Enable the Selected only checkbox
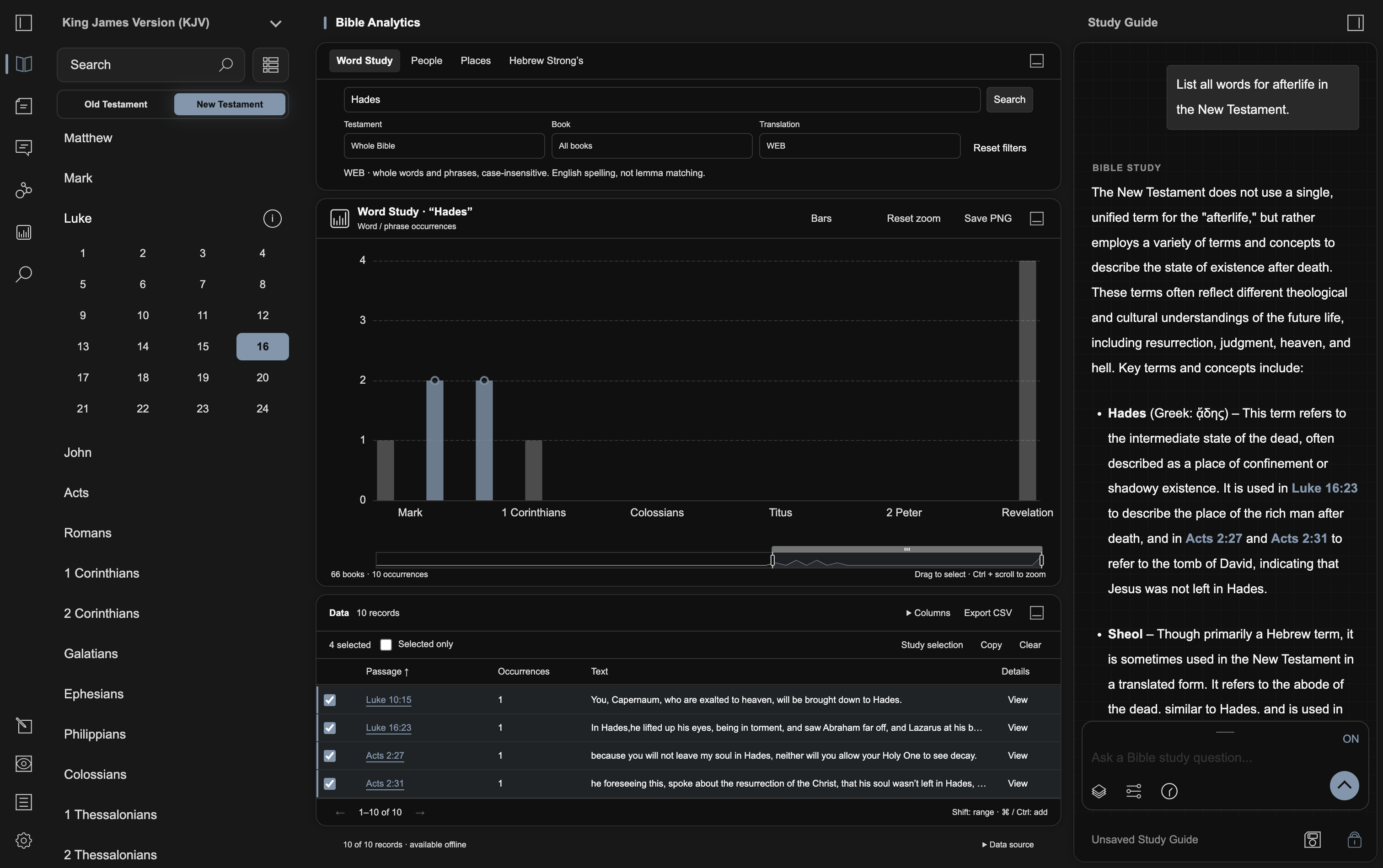 pos(386,645)
